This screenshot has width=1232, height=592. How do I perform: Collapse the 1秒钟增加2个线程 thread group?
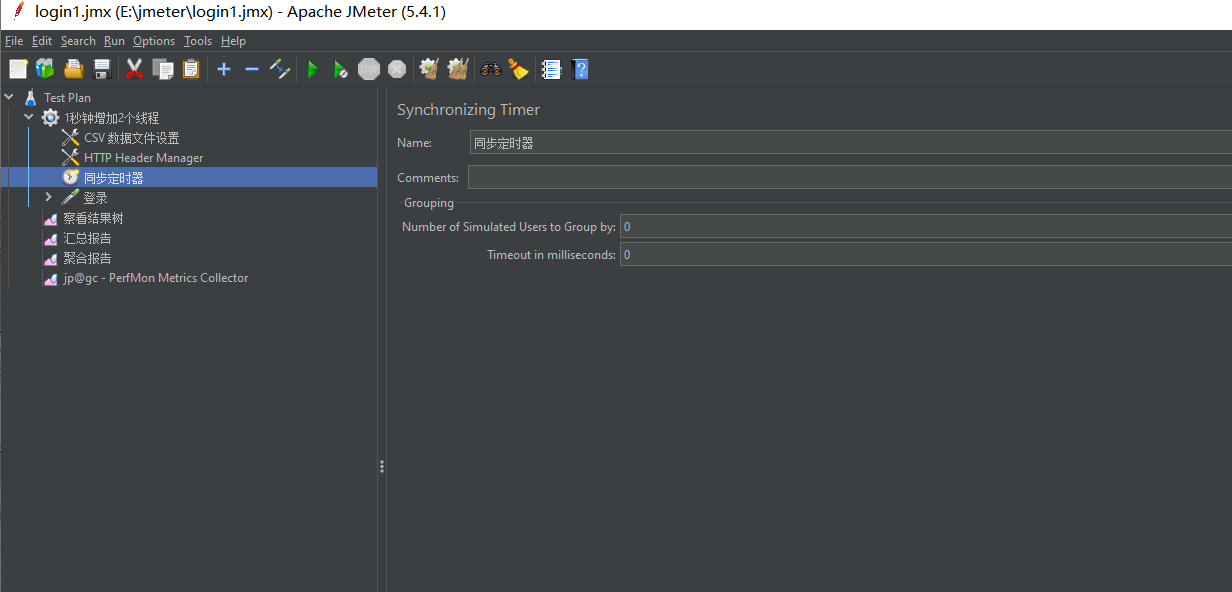[29, 117]
